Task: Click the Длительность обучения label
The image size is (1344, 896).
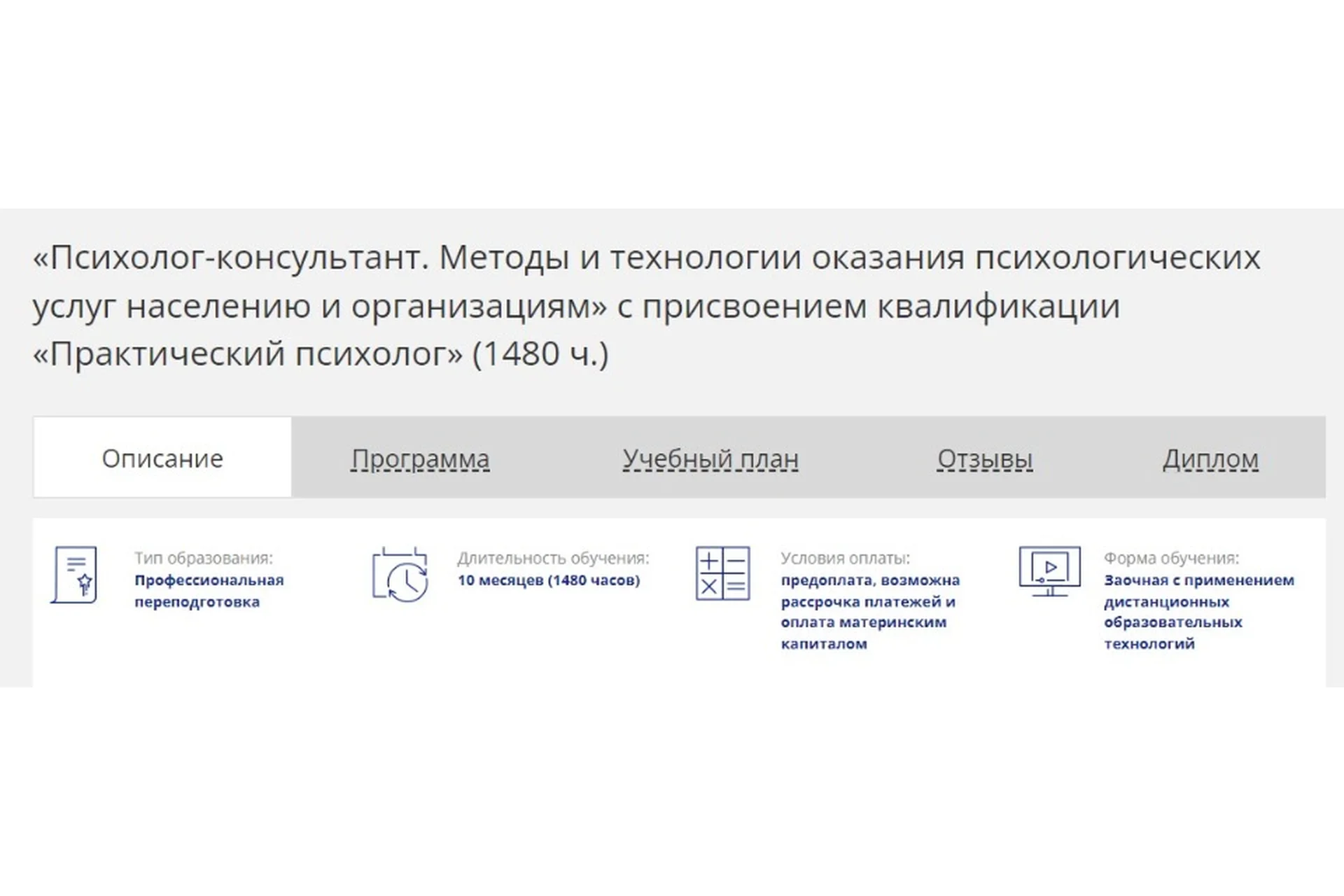Action: 553,558
